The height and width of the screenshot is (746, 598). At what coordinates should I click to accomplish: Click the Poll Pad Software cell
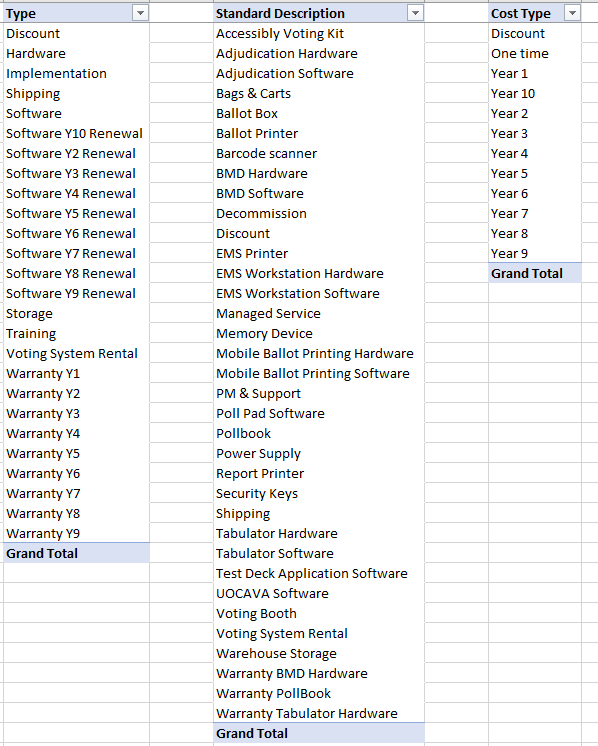pyautogui.click(x=319, y=413)
